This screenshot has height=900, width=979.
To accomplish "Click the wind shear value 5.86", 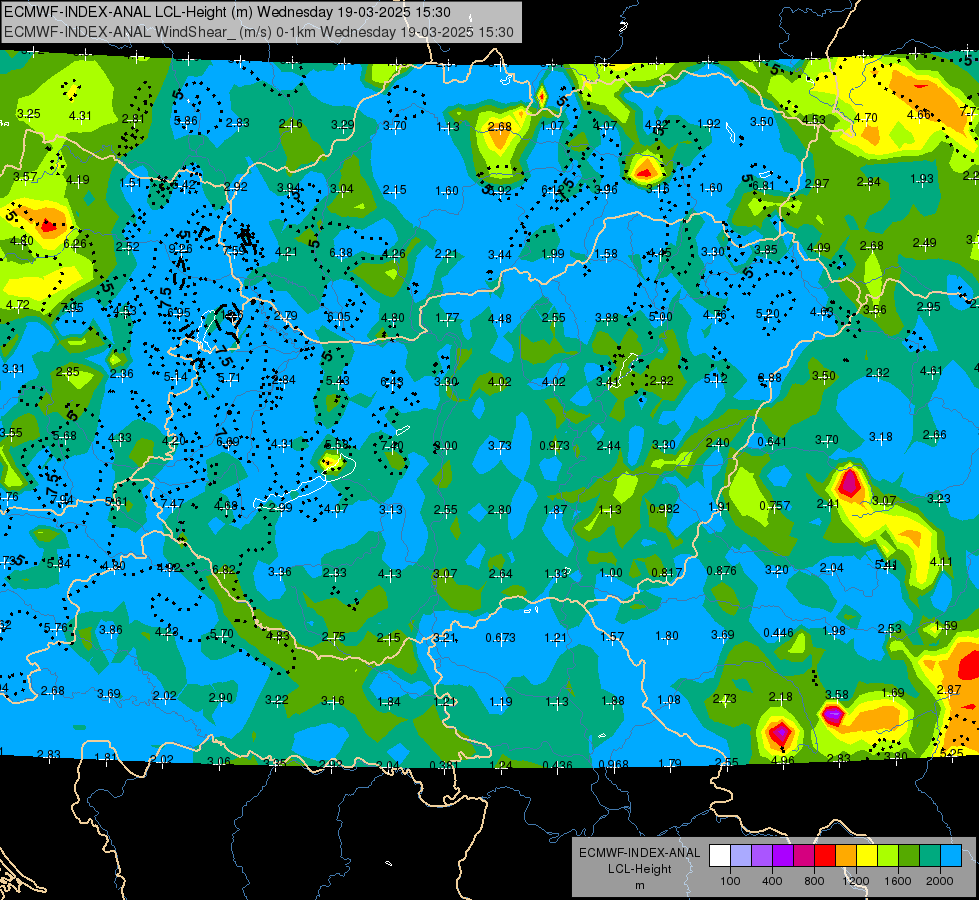I will point(185,121).
